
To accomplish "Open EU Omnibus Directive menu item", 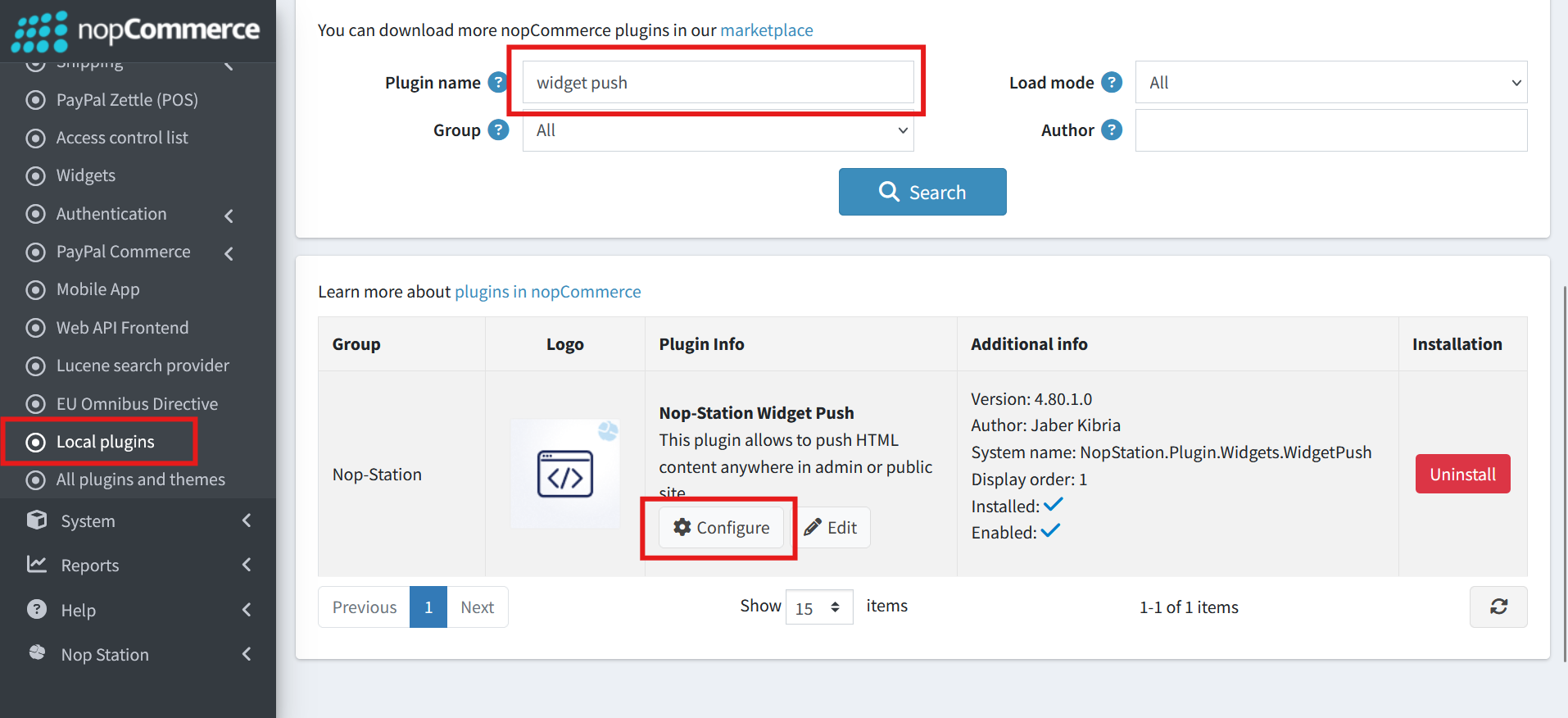I will click(138, 404).
